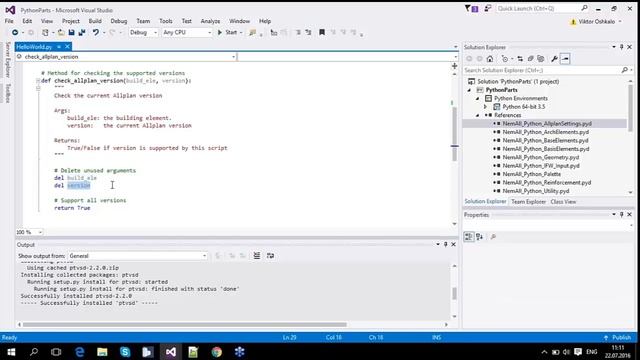This screenshot has height=360, width=640.
Task: Click Solution Explorer Sync with Active Document icon
Action: pyautogui.click(x=520, y=59)
